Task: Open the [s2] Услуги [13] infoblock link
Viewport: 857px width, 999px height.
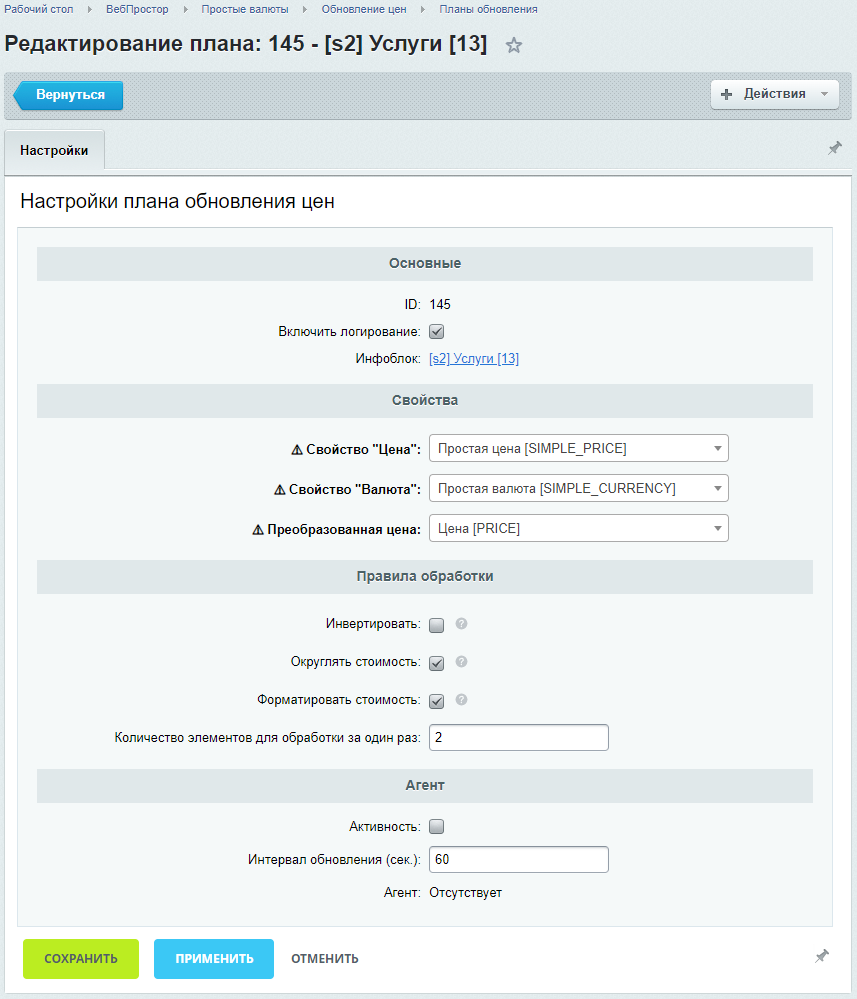Action: click(x=474, y=359)
